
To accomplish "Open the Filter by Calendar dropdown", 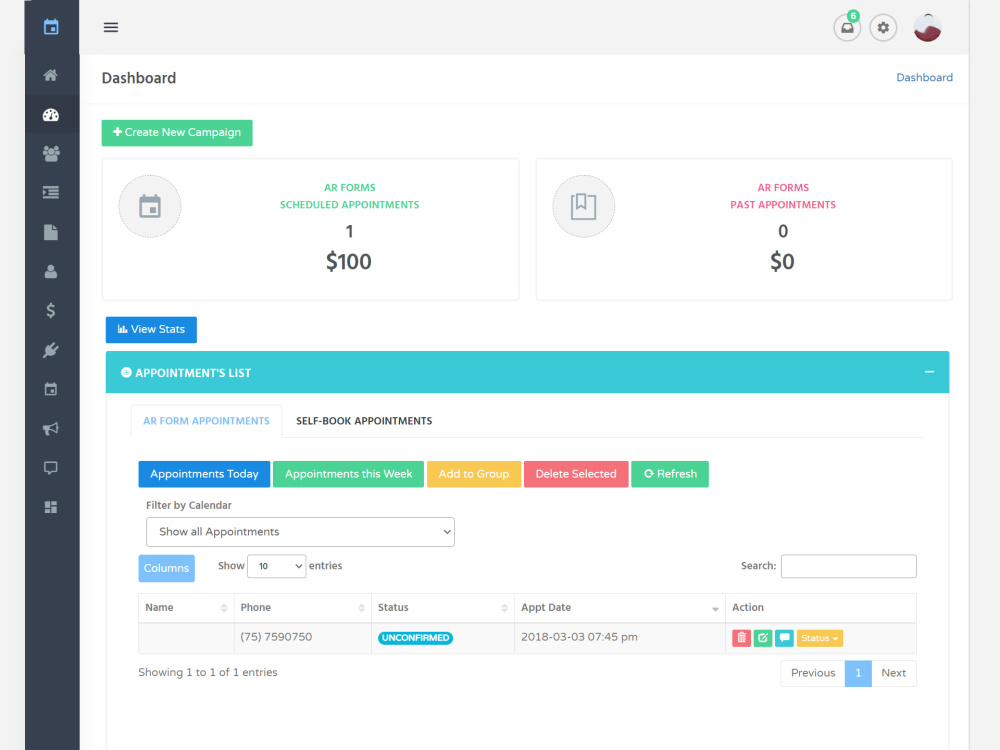I will (300, 532).
